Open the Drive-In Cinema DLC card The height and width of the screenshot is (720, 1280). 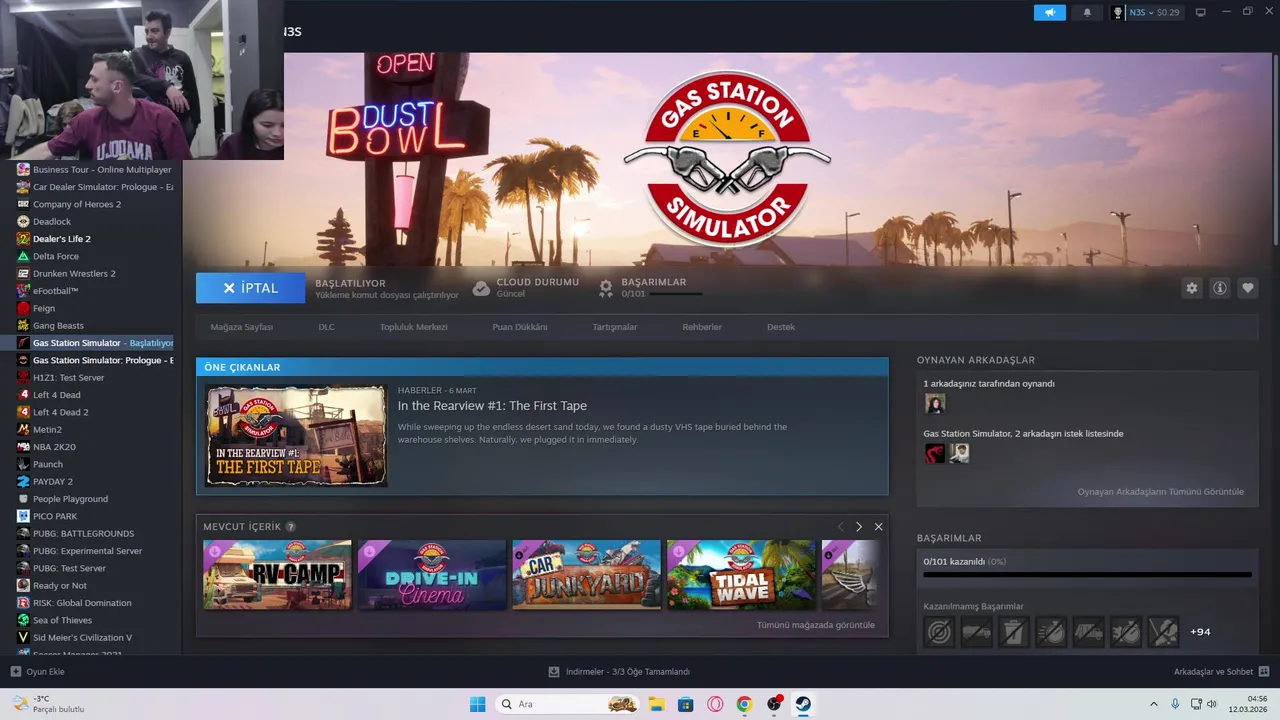pyautogui.click(x=432, y=575)
